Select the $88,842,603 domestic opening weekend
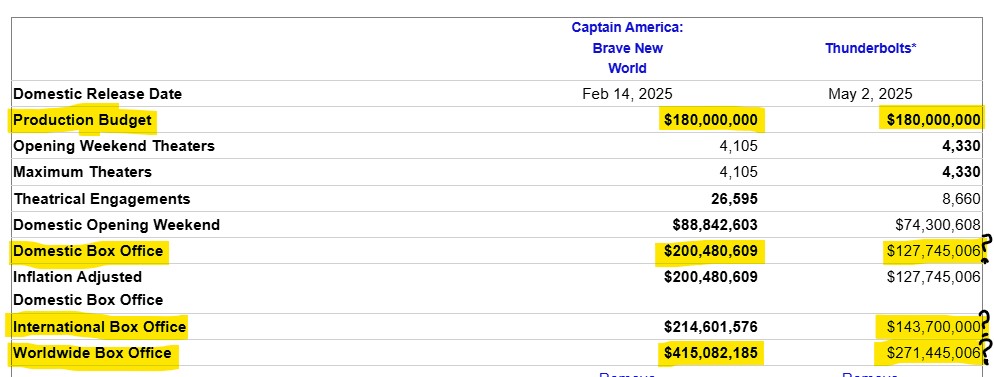 click(x=714, y=225)
